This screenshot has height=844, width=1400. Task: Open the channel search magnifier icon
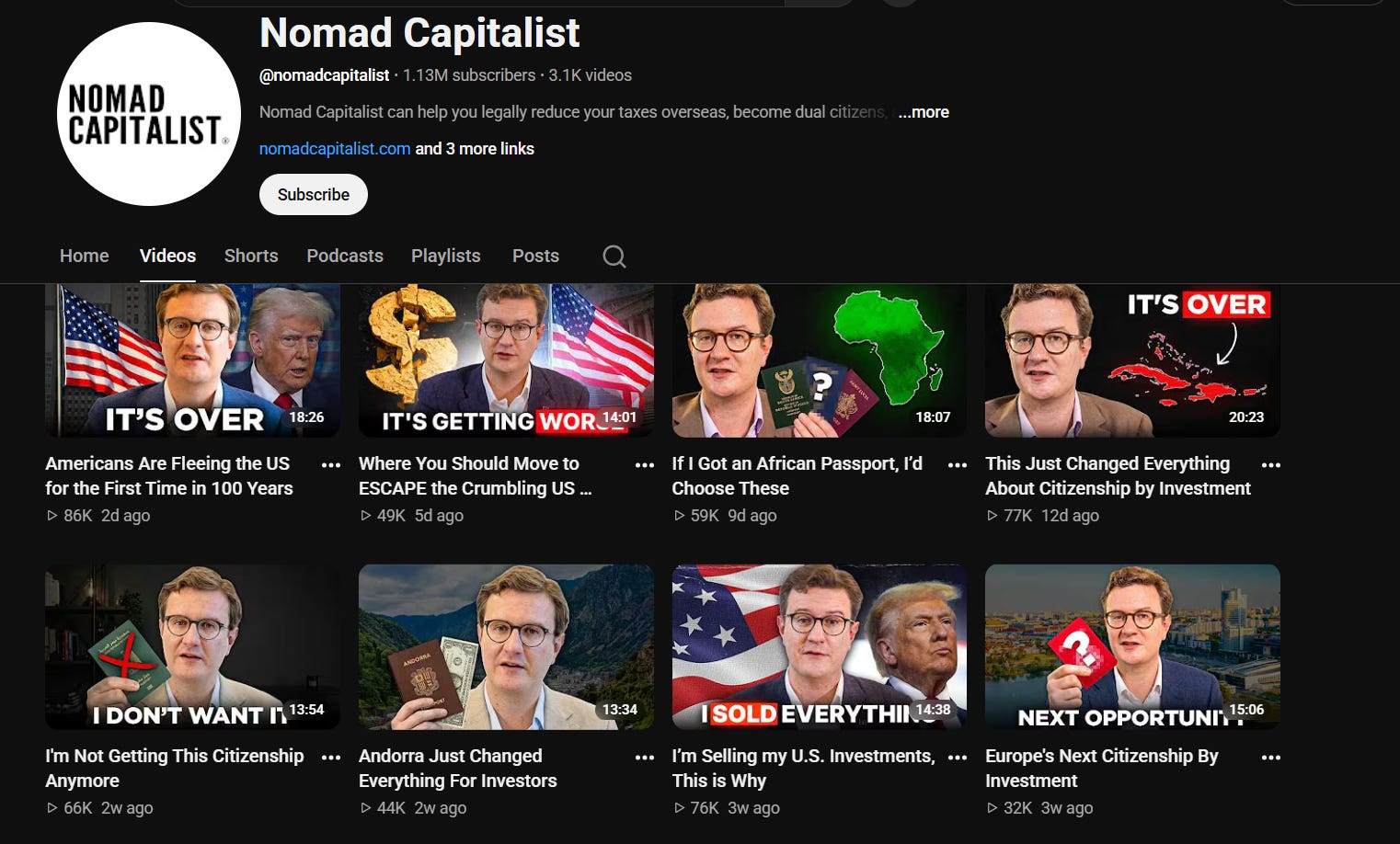point(614,257)
